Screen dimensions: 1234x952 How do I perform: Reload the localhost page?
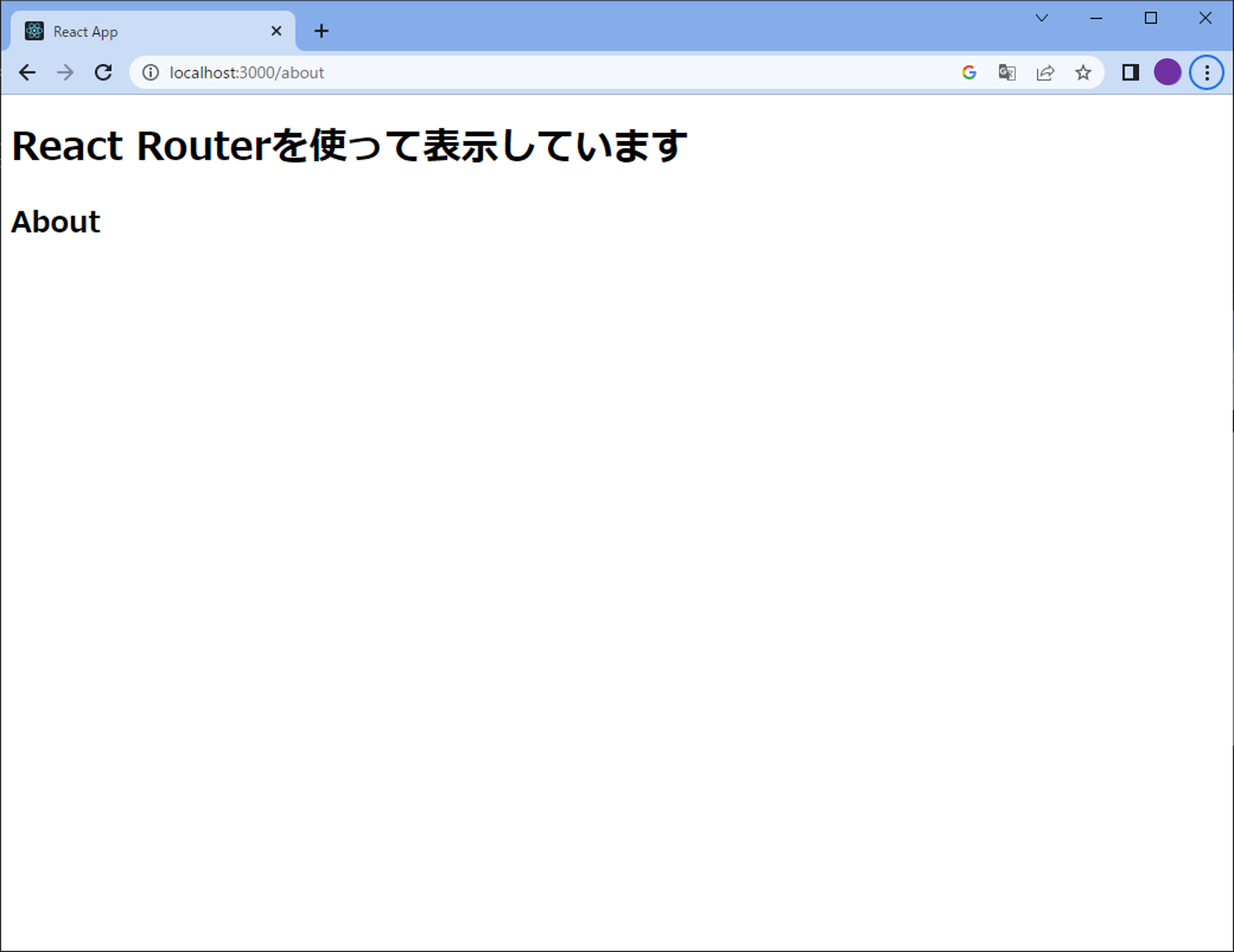[103, 73]
